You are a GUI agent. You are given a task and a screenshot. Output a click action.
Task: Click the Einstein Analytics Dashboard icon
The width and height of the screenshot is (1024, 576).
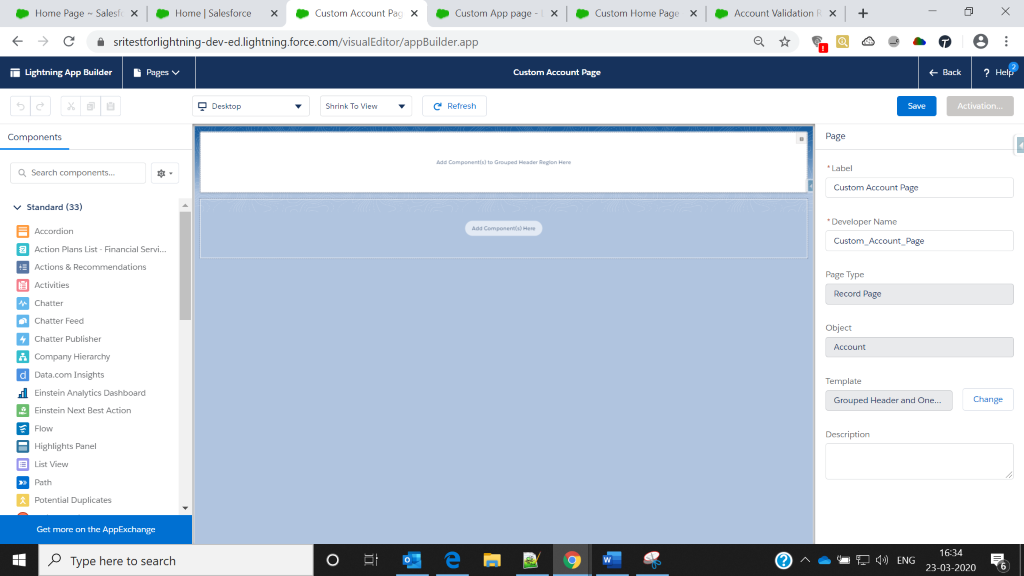[x=23, y=393]
